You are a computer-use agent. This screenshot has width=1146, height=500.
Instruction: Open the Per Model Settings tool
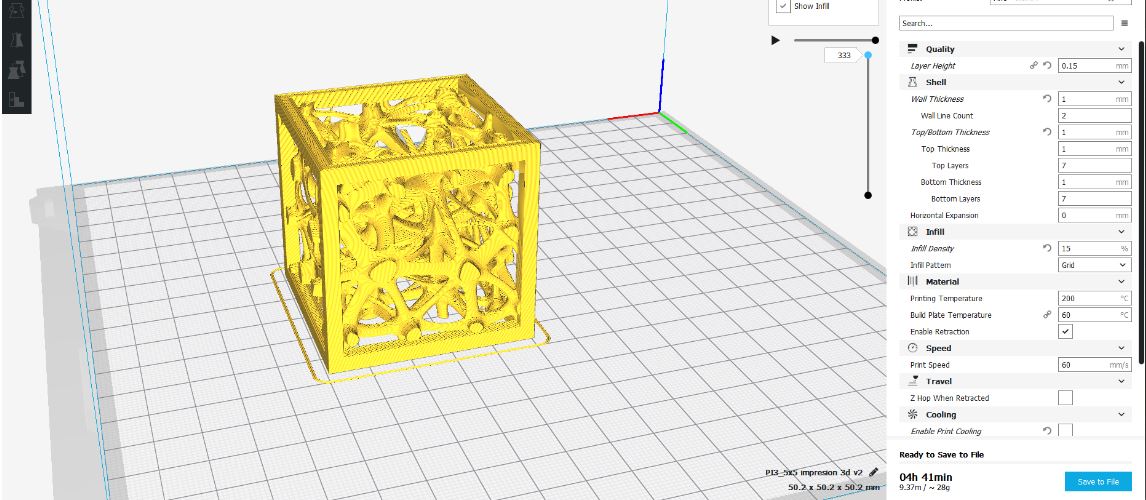(16, 71)
